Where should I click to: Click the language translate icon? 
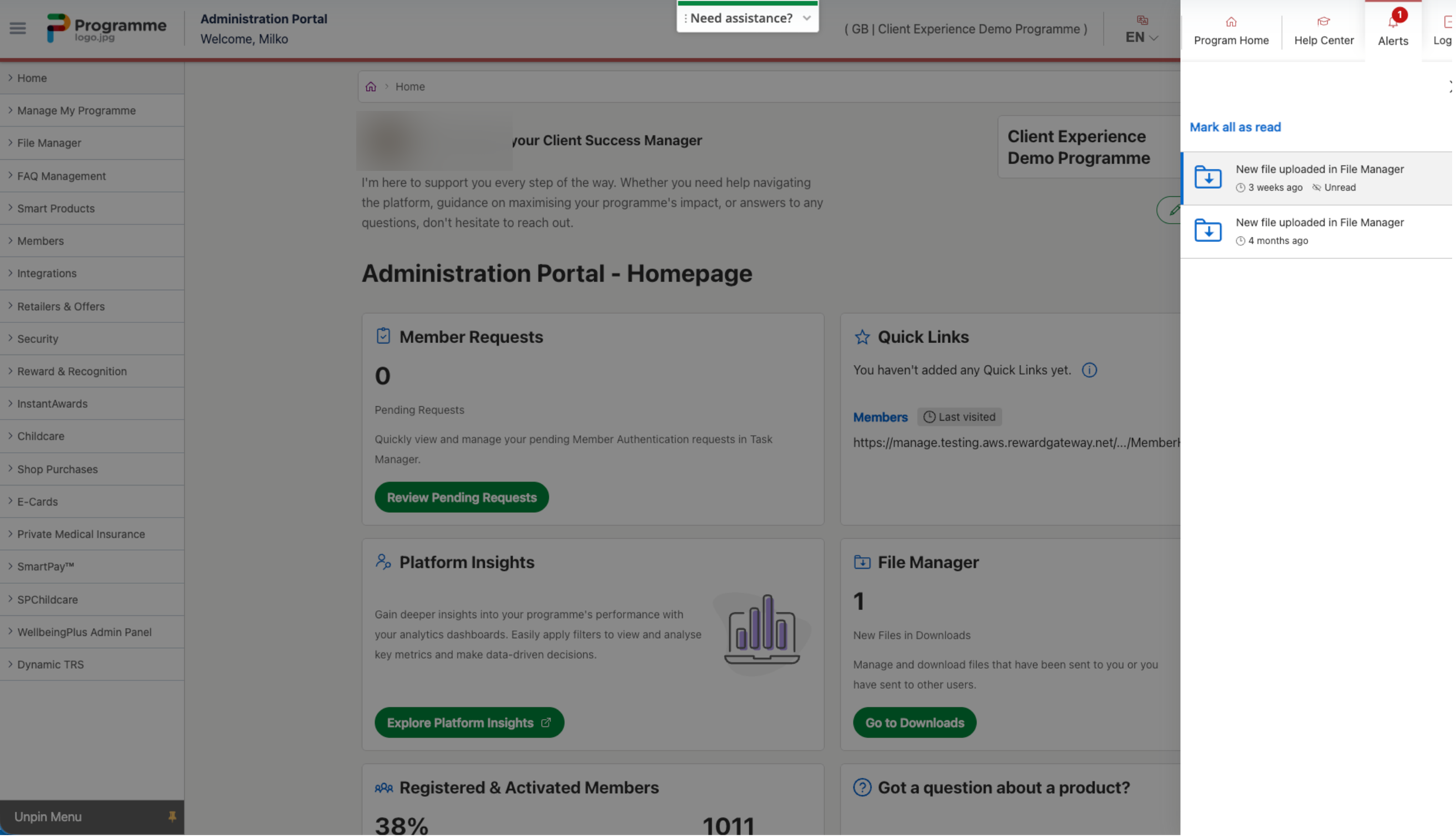[1142, 21]
